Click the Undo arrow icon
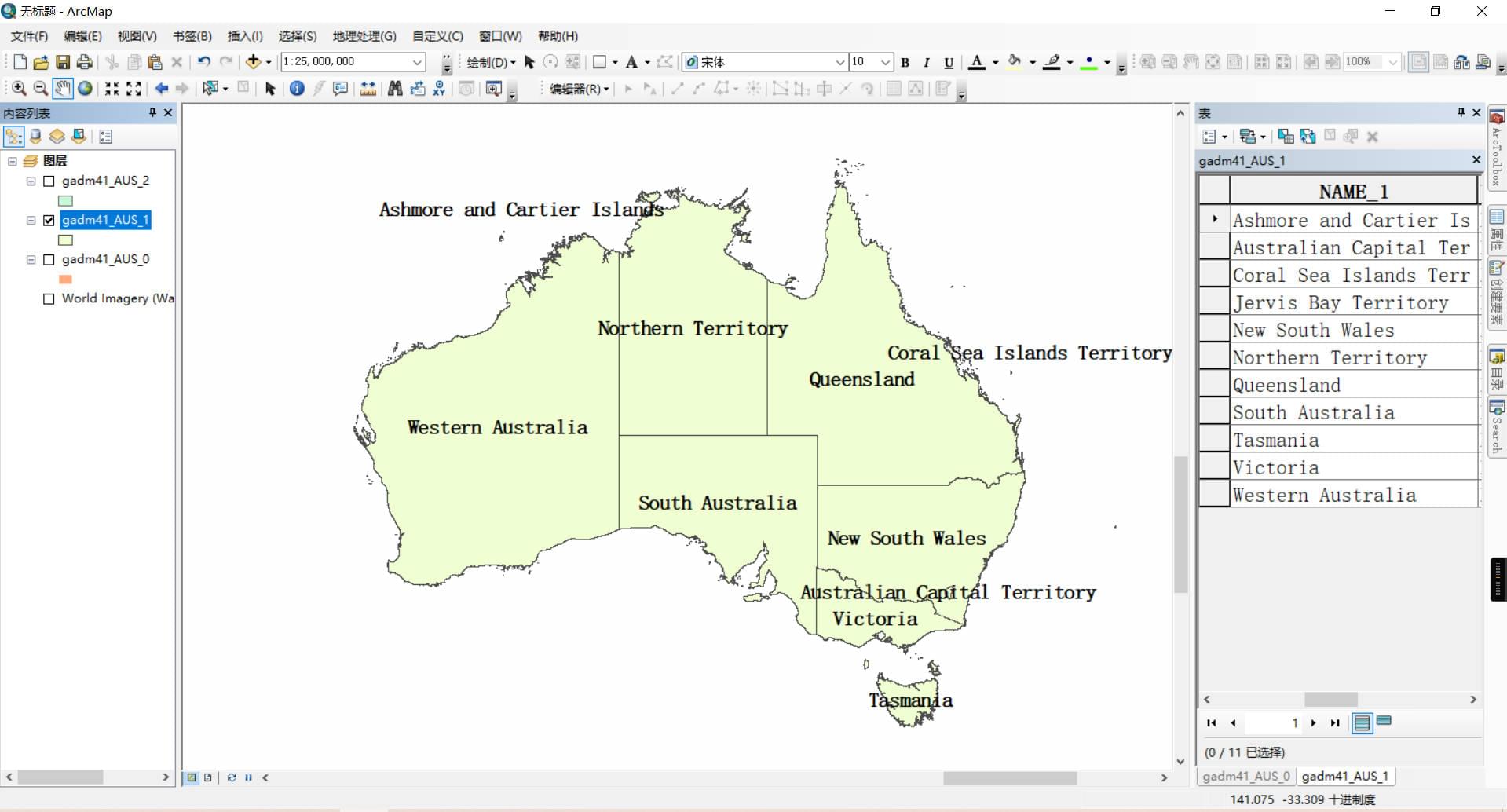This screenshot has height=812, width=1507. coord(204,62)
